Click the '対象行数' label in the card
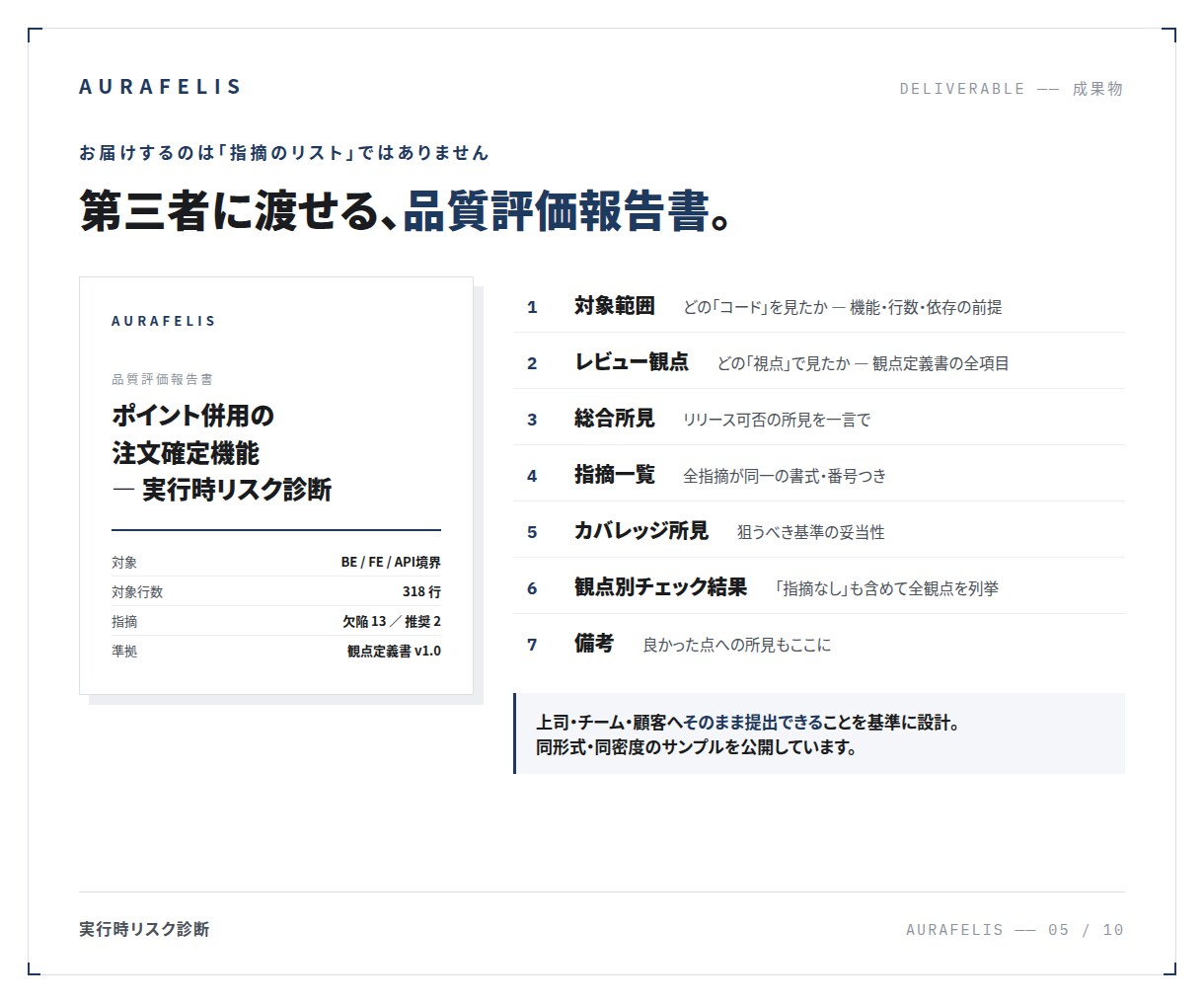 137,591
